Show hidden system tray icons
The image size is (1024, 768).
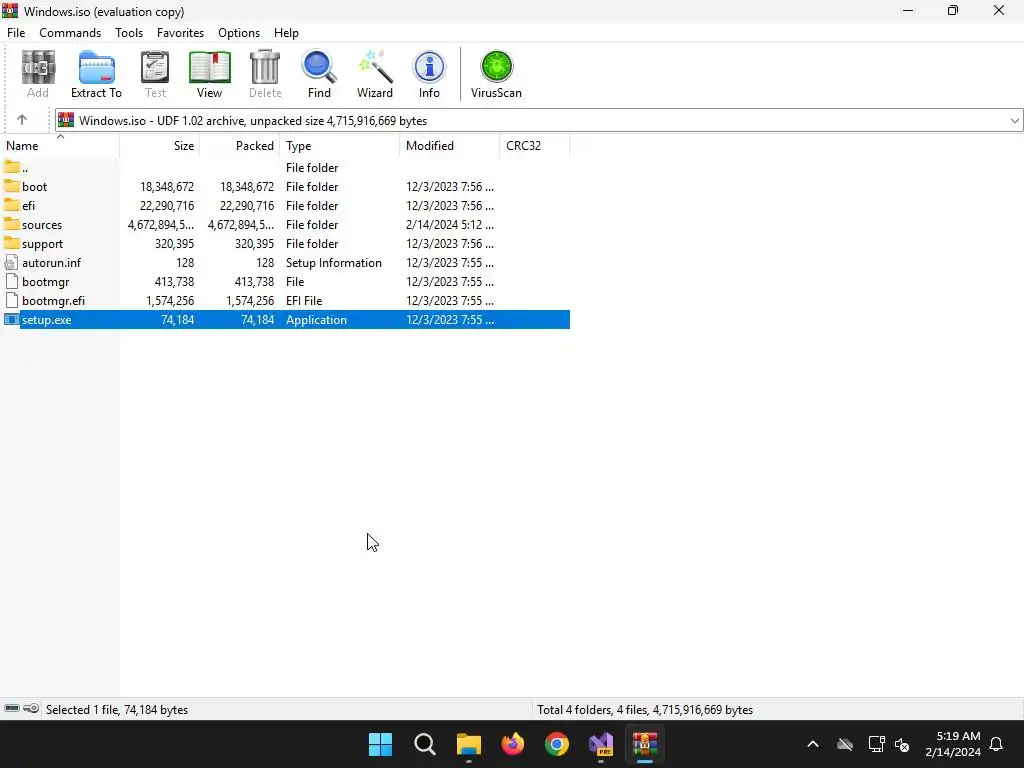click(x=813, y=744)
